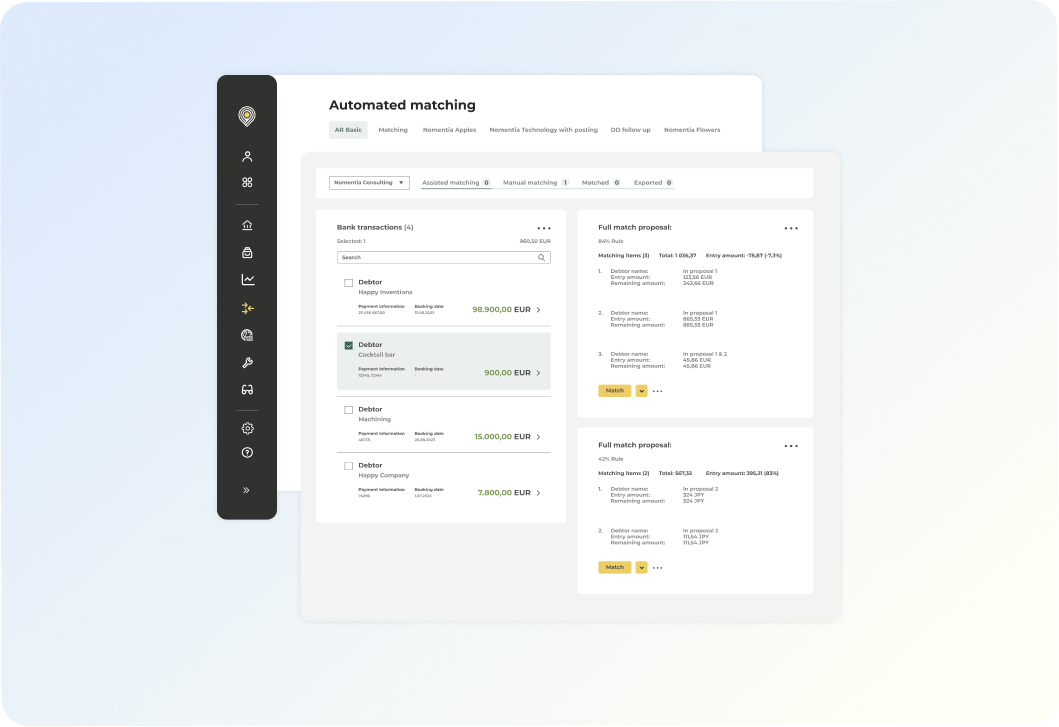Switch to the Manual matching tab
The height and width of the screenshot is (727, 1059).
click(x=530, y=182)
